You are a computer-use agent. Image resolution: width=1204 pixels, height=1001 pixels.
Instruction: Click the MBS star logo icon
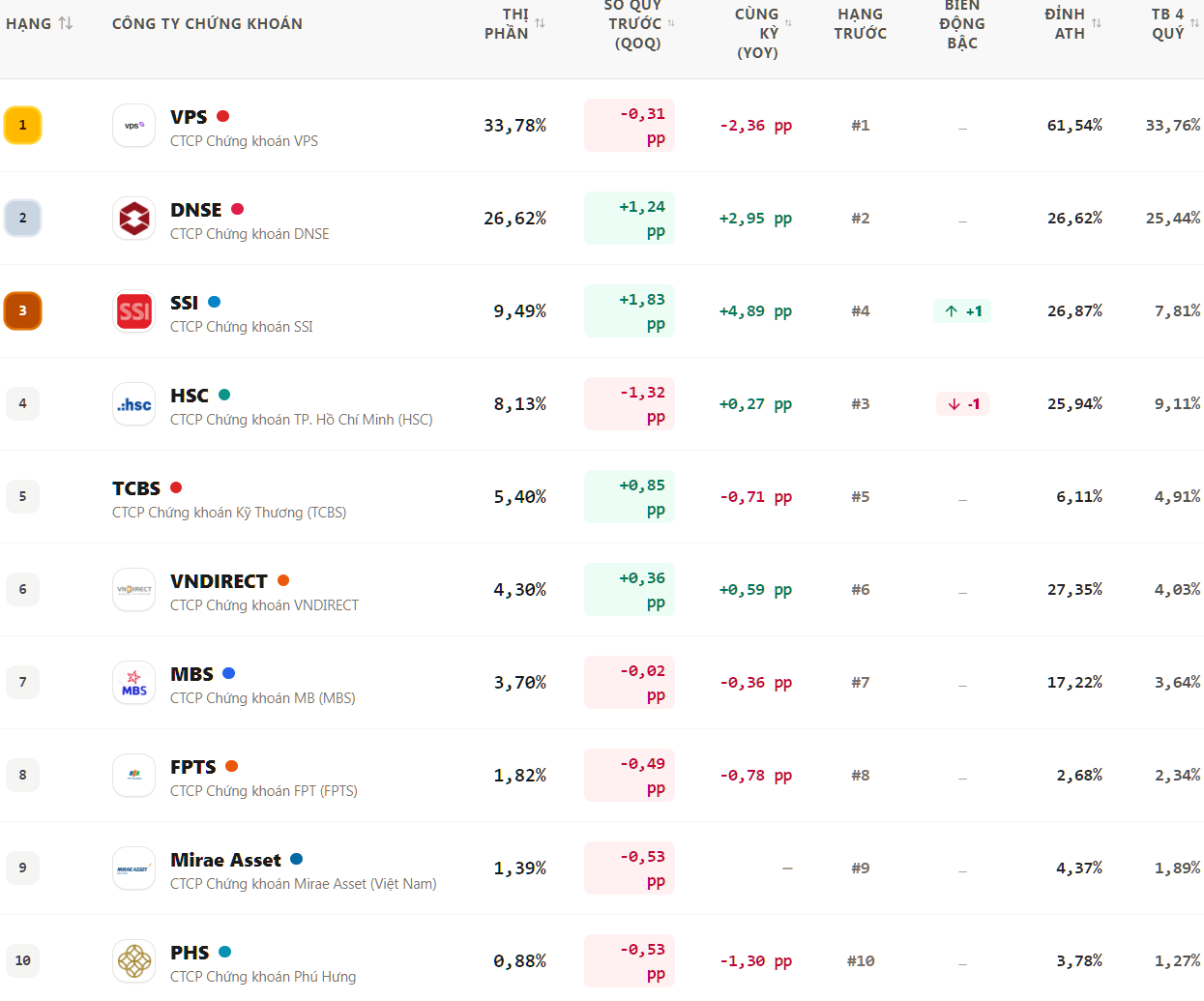(133, 683)
